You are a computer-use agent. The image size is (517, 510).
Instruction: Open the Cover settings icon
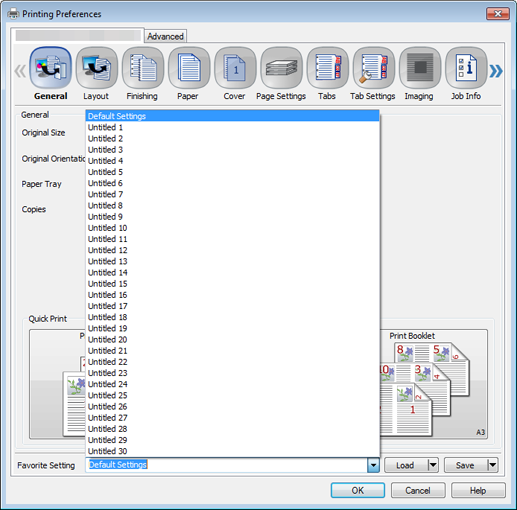tap(235, 68)
